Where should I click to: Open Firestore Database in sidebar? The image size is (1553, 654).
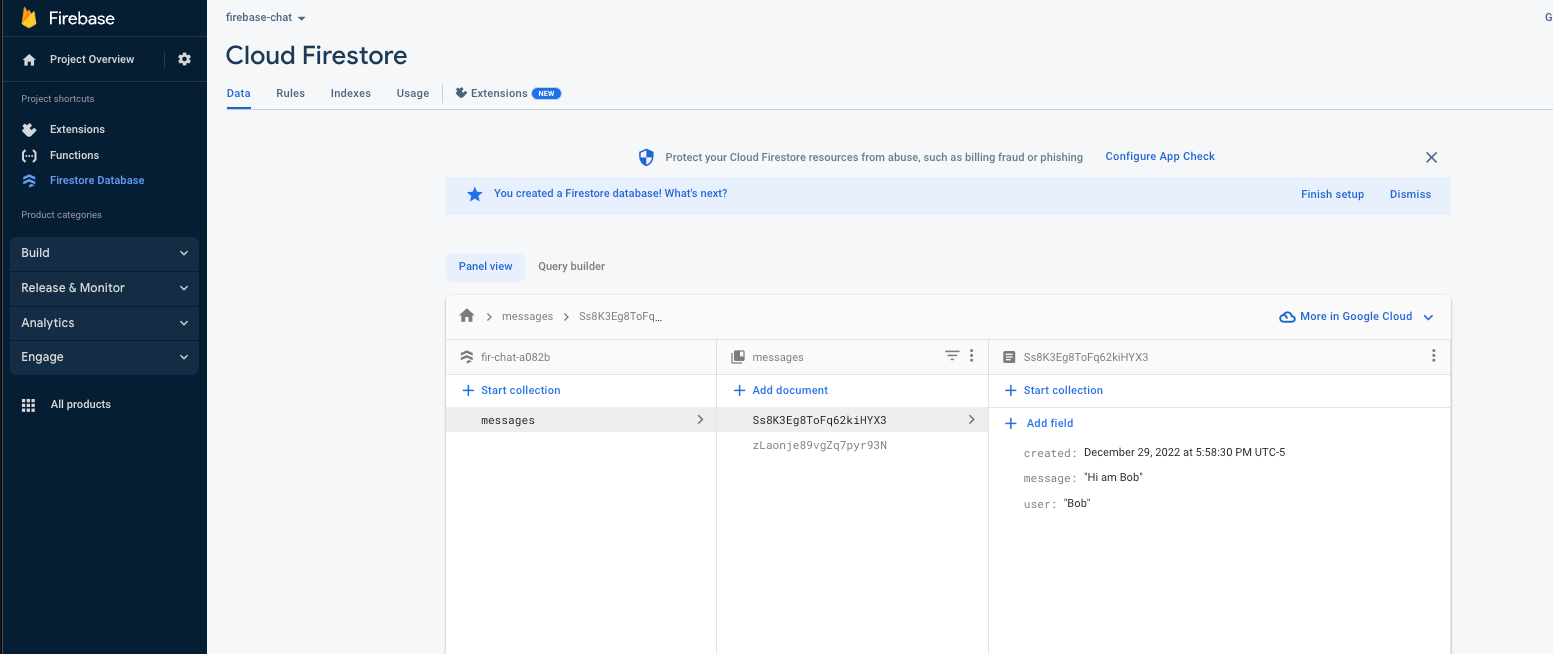tap(97, 181)
